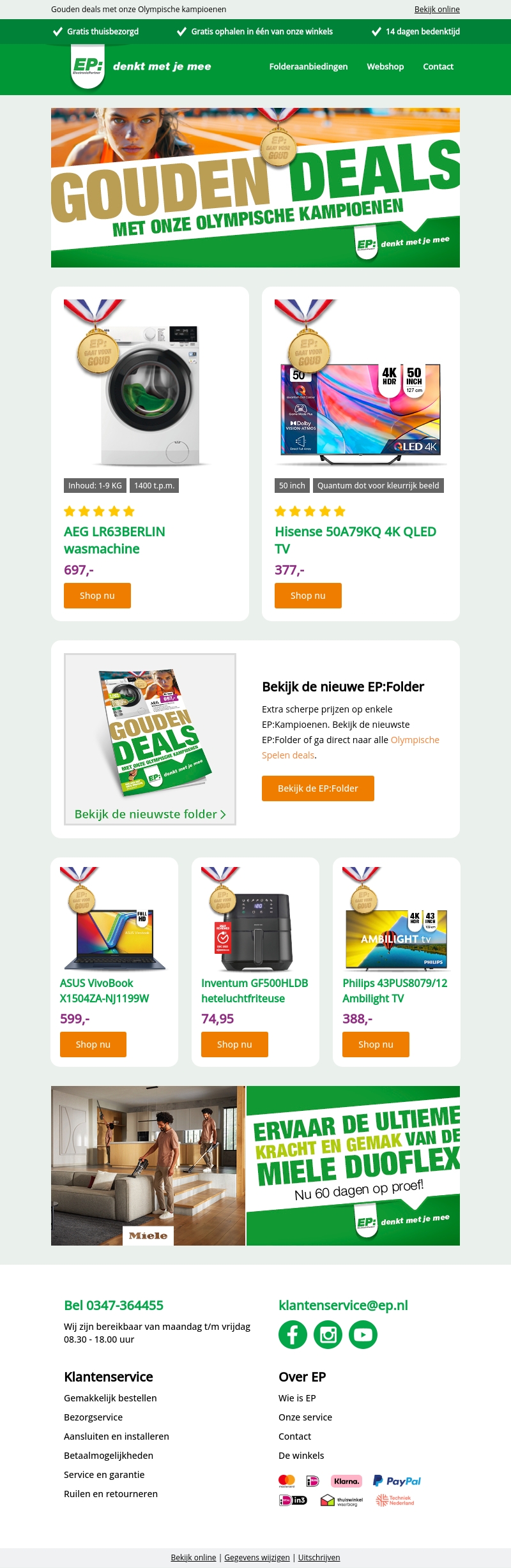Open the Facebook social icon
511x1568 pixels.
click(293, 1334)
